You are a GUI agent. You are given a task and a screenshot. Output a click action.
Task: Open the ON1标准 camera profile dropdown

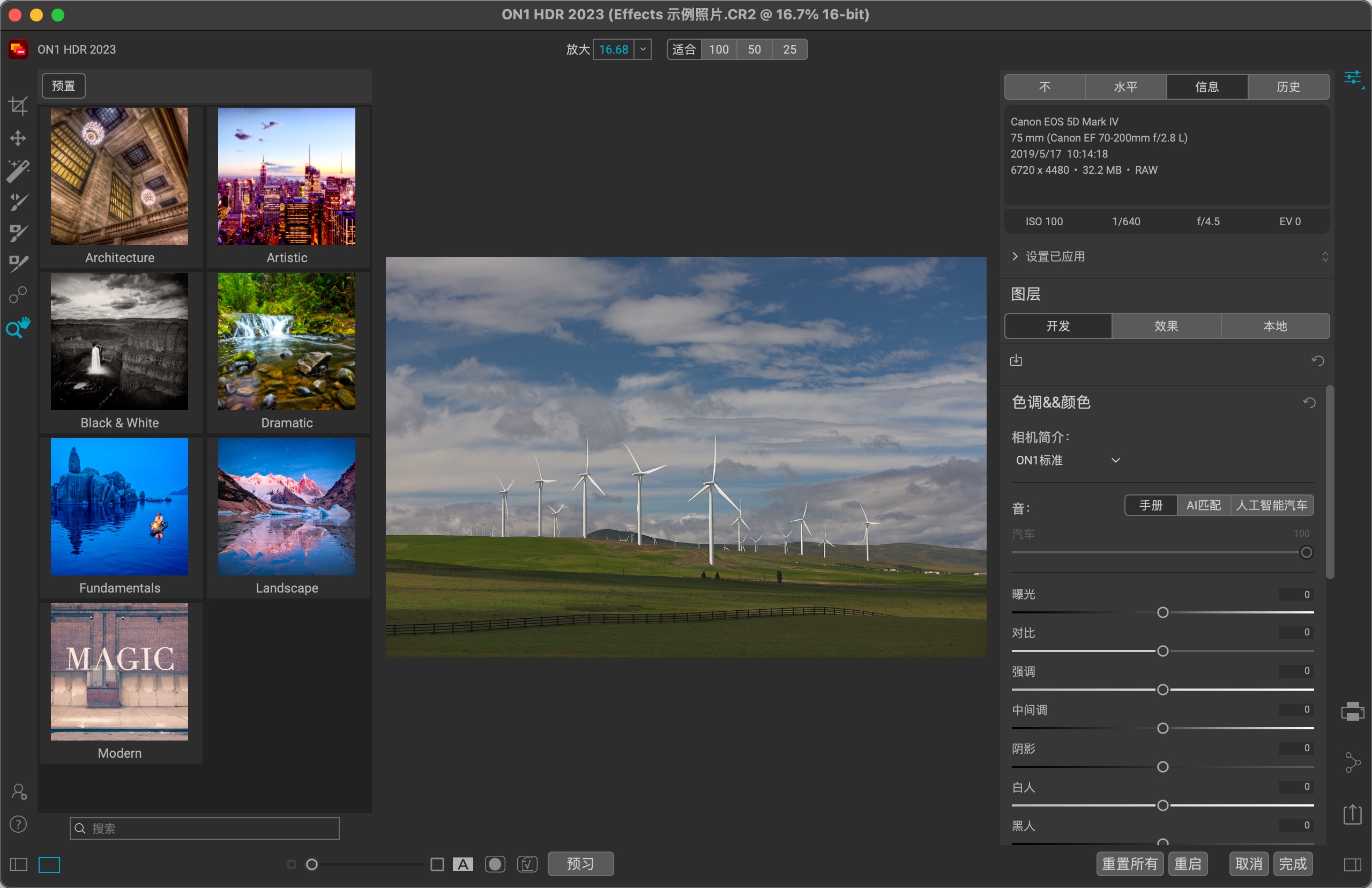click(1068, 460)
